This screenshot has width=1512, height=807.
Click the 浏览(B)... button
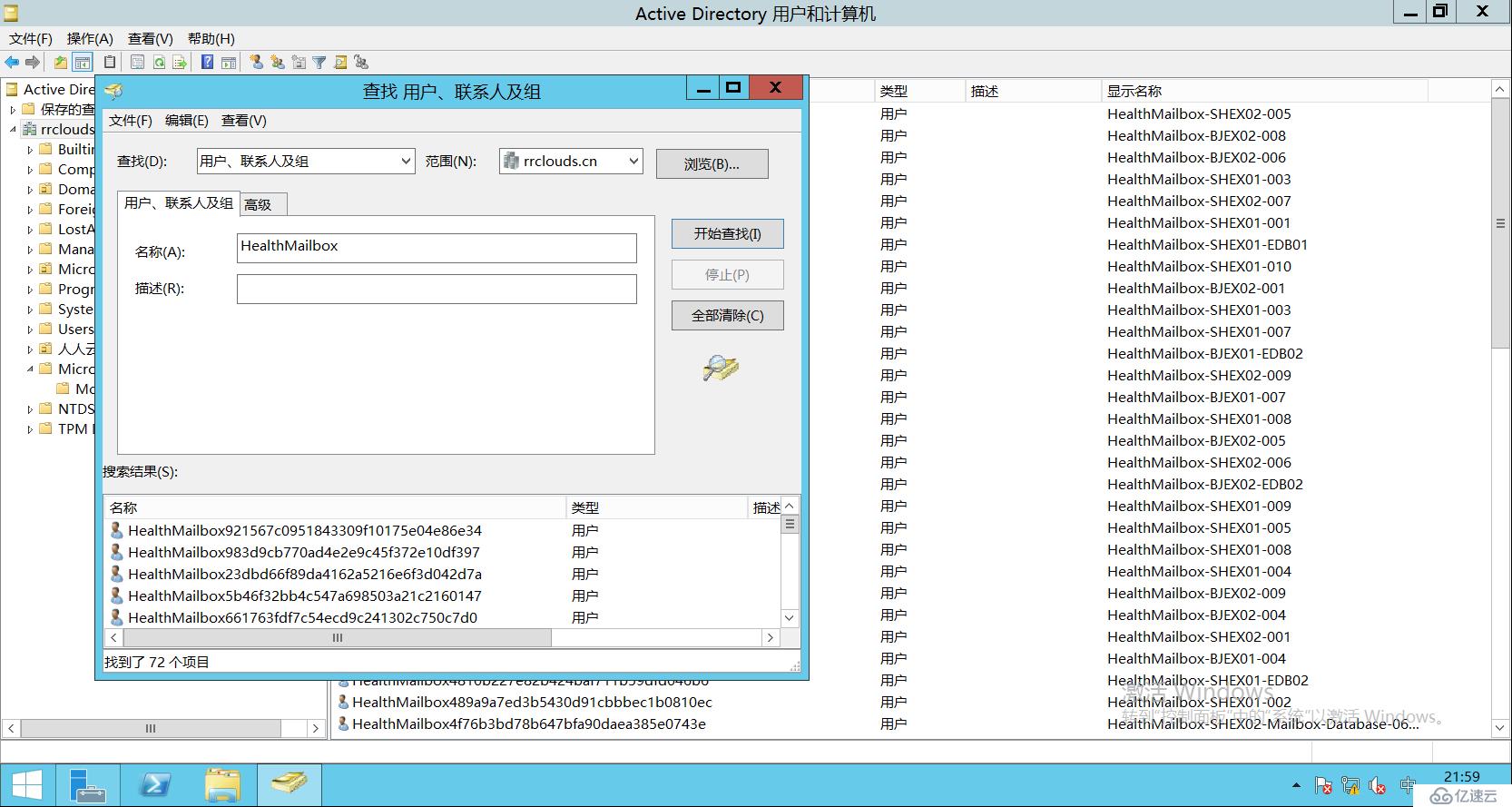[712, 164]
